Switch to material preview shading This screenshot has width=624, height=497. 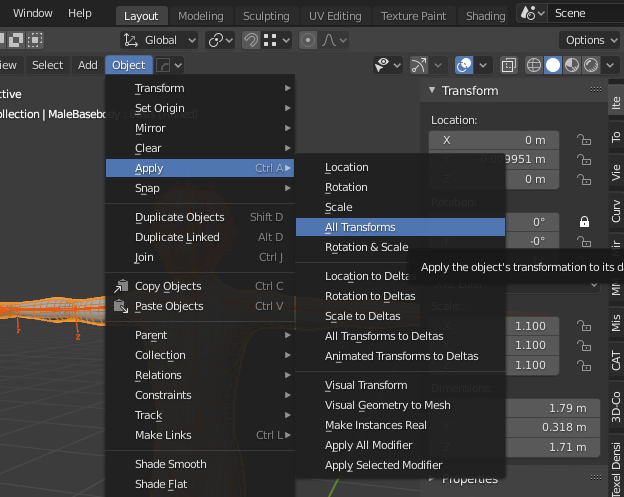click(x=572, y=65)
